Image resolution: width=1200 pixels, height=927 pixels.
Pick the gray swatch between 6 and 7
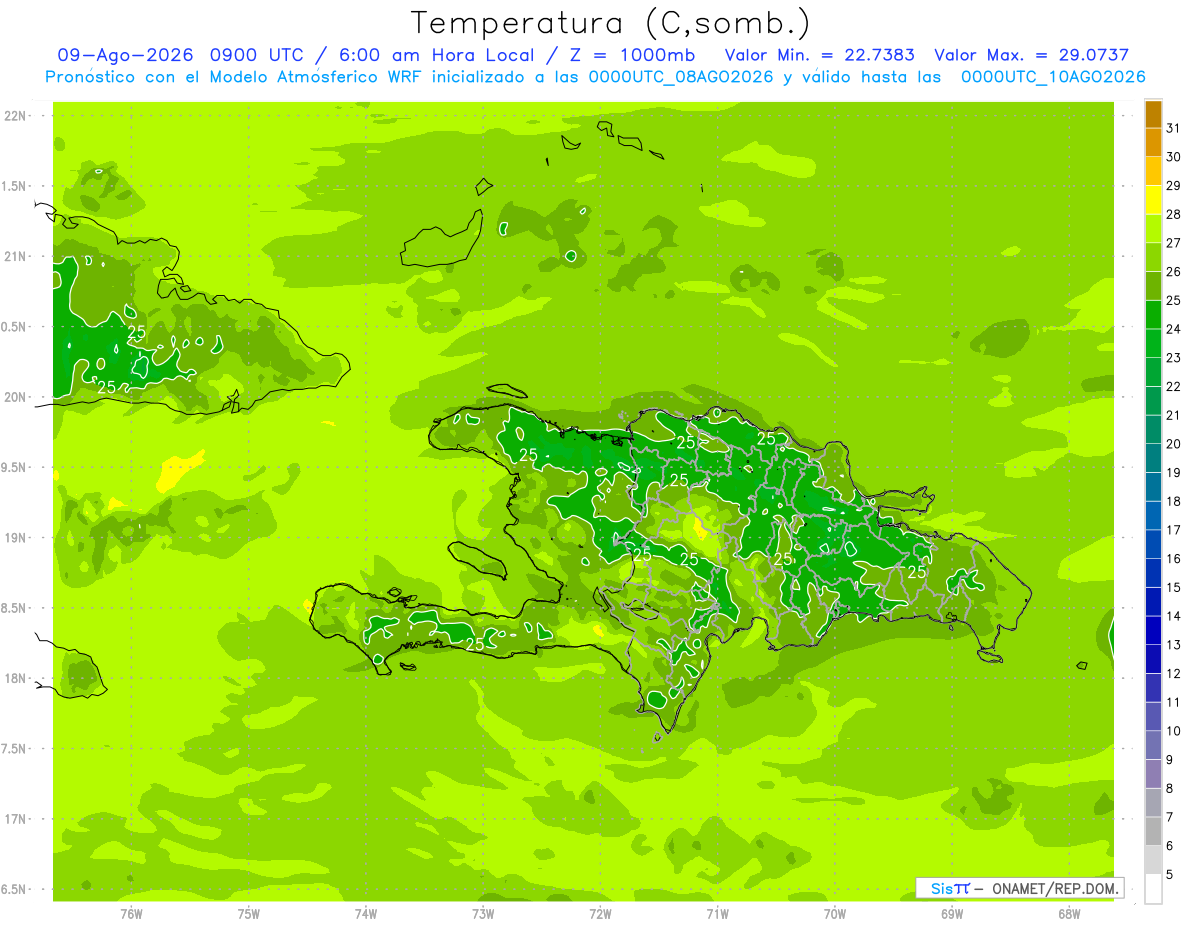(1153, 832)
